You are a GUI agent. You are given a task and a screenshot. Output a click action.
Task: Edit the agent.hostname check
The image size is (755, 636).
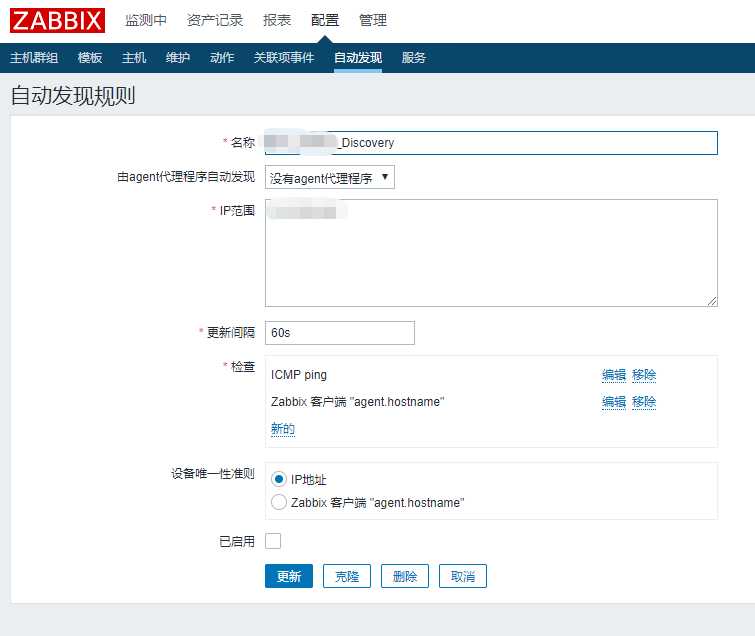point(613,402)
